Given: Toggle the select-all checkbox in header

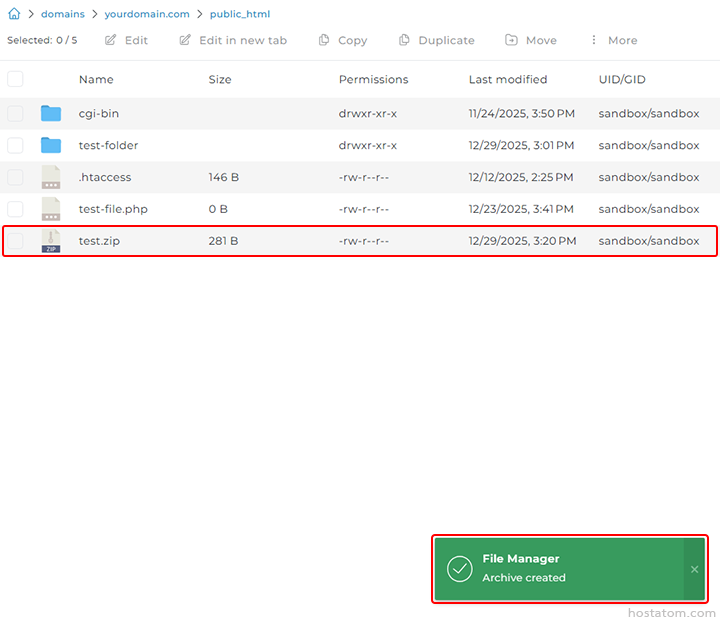Looking at the screenshot, I should point(15,79).
